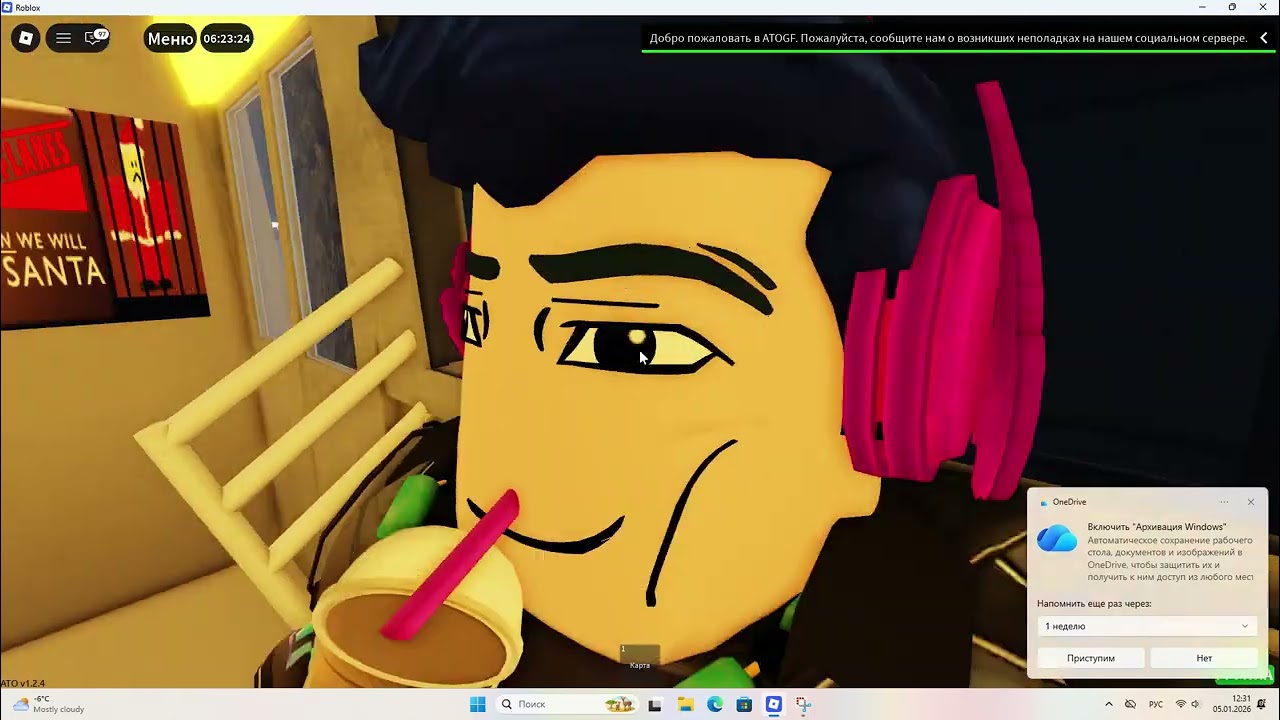The width and height of the screenshot is (1280, 720).
Task: Minimize the Roblox window
Action: click(1202, 7)
